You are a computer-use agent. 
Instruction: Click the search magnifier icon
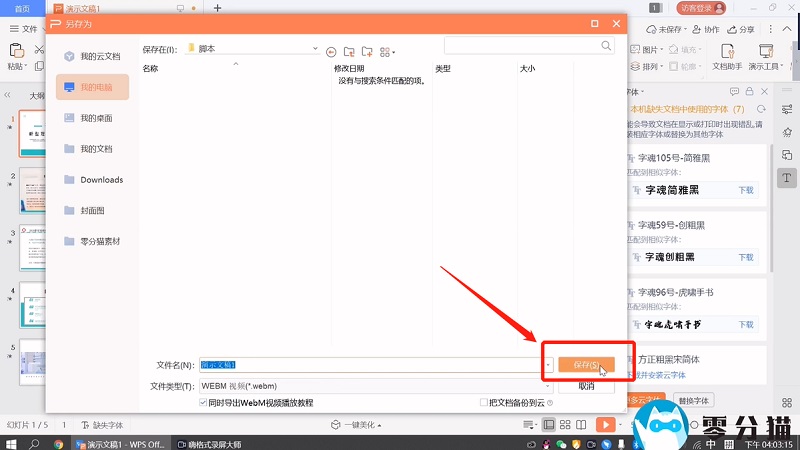pyautogui.click(x=607, y=46)
